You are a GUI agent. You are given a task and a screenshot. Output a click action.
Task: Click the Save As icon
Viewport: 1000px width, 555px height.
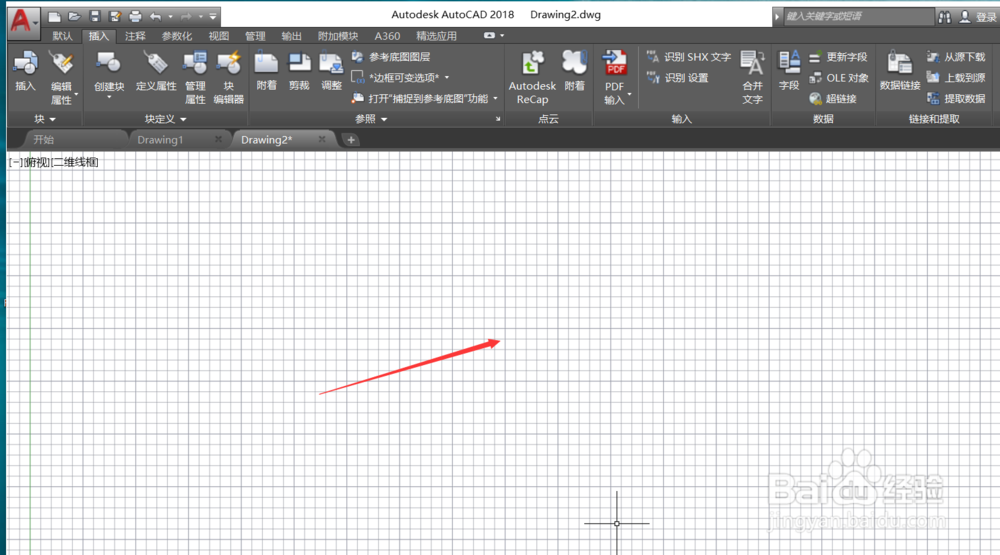[x=115, y=17]
